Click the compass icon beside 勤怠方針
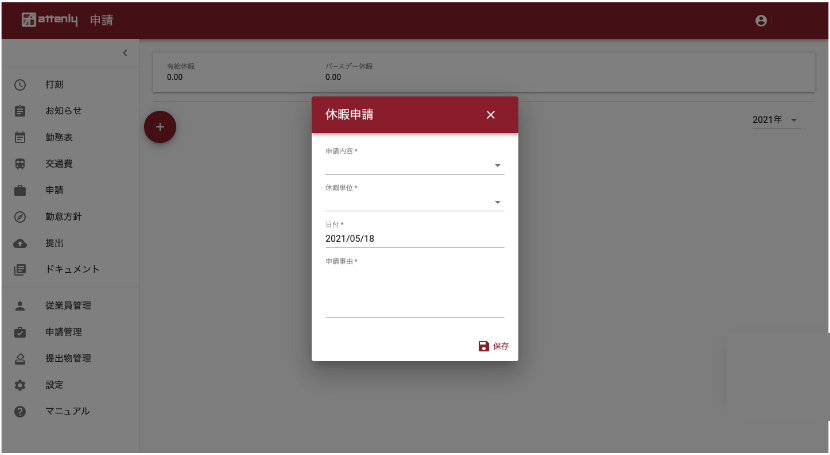Screen dimensions: 830x455 pyautogui.click(x=20, y=217)
